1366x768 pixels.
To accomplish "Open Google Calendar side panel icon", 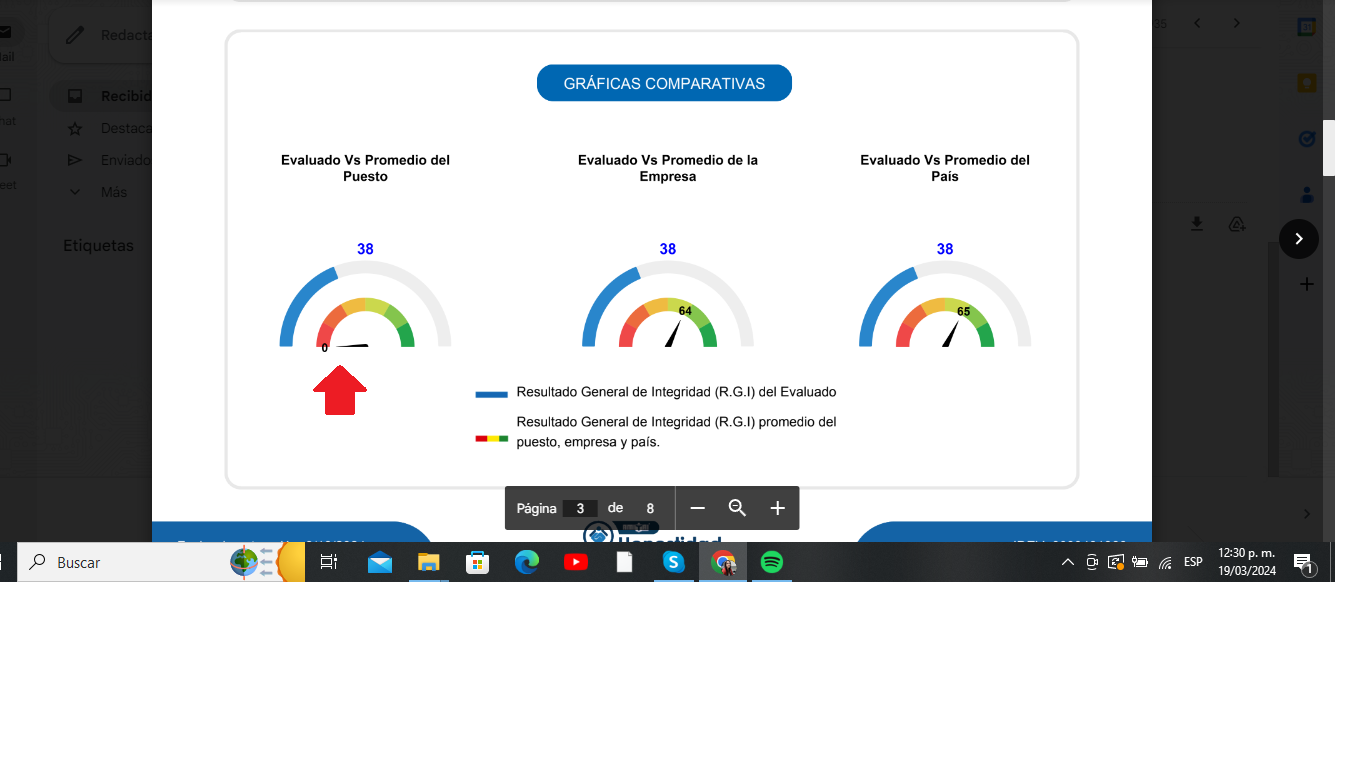I will click(x=1306, y=27).
